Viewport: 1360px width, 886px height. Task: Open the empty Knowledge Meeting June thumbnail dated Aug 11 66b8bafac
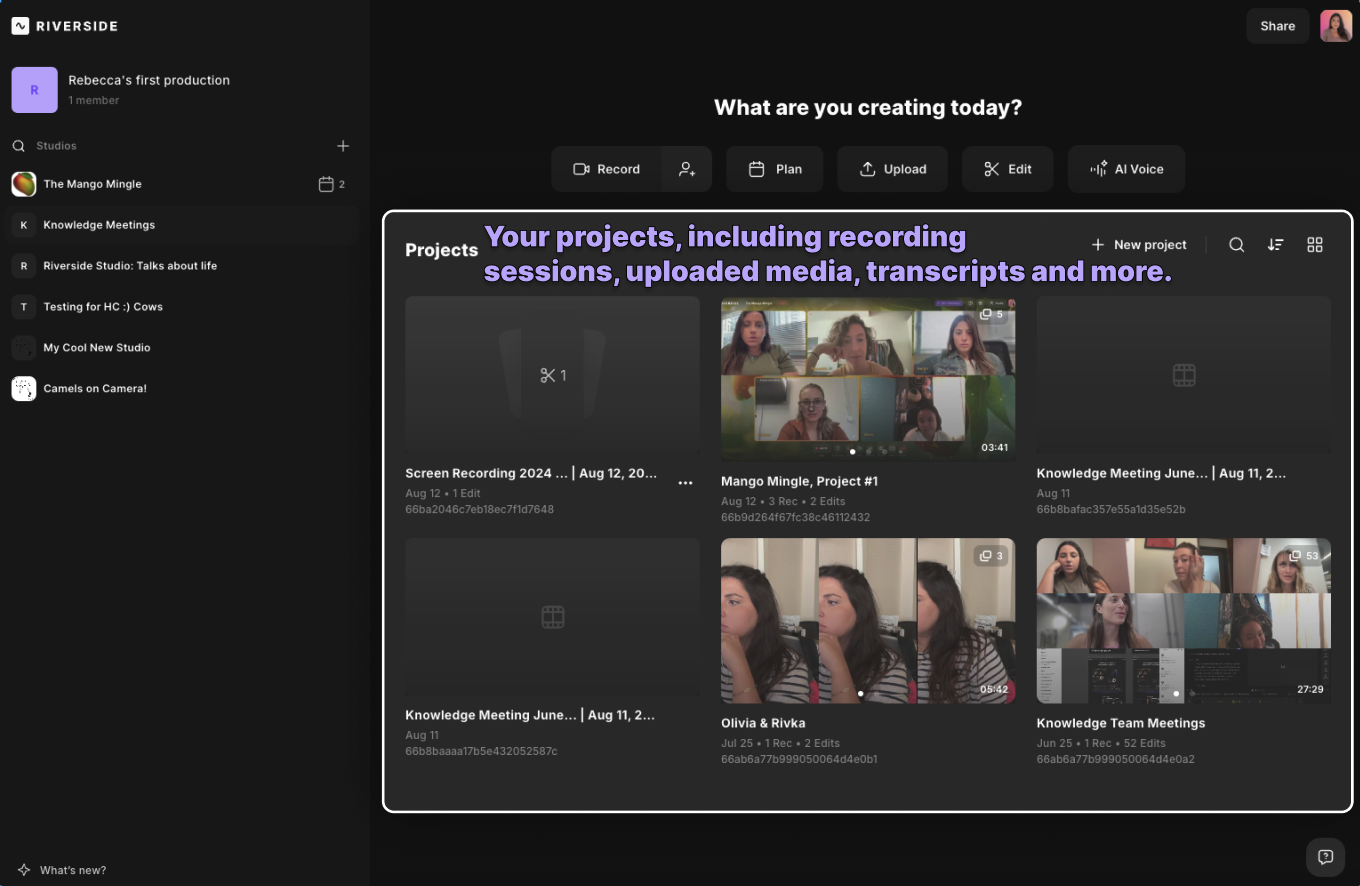point(1184,376)
